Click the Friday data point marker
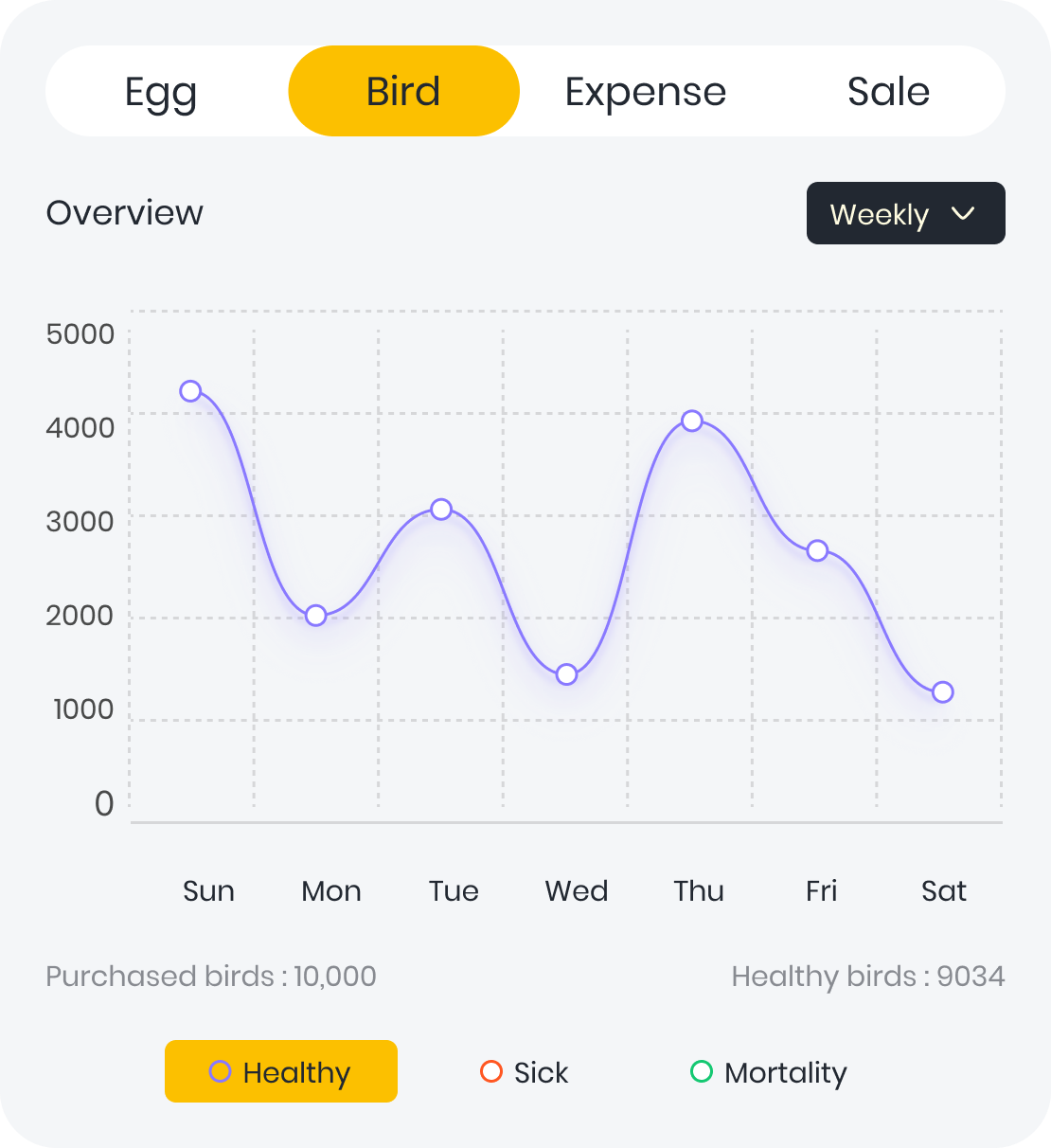 pyautogui.click(x=817, y=550)
